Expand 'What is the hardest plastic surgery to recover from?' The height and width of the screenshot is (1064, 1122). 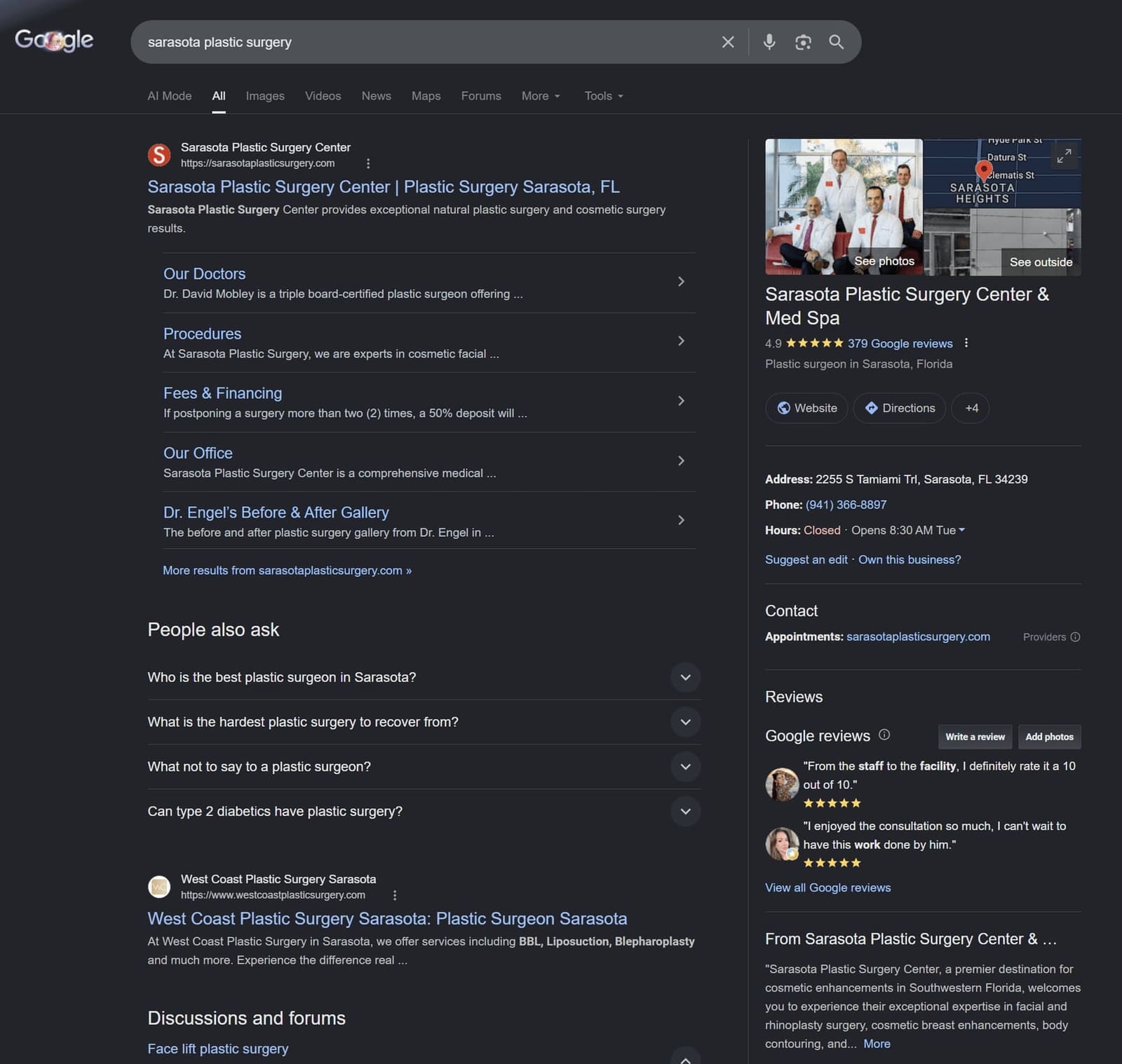(x=424, y=722)
